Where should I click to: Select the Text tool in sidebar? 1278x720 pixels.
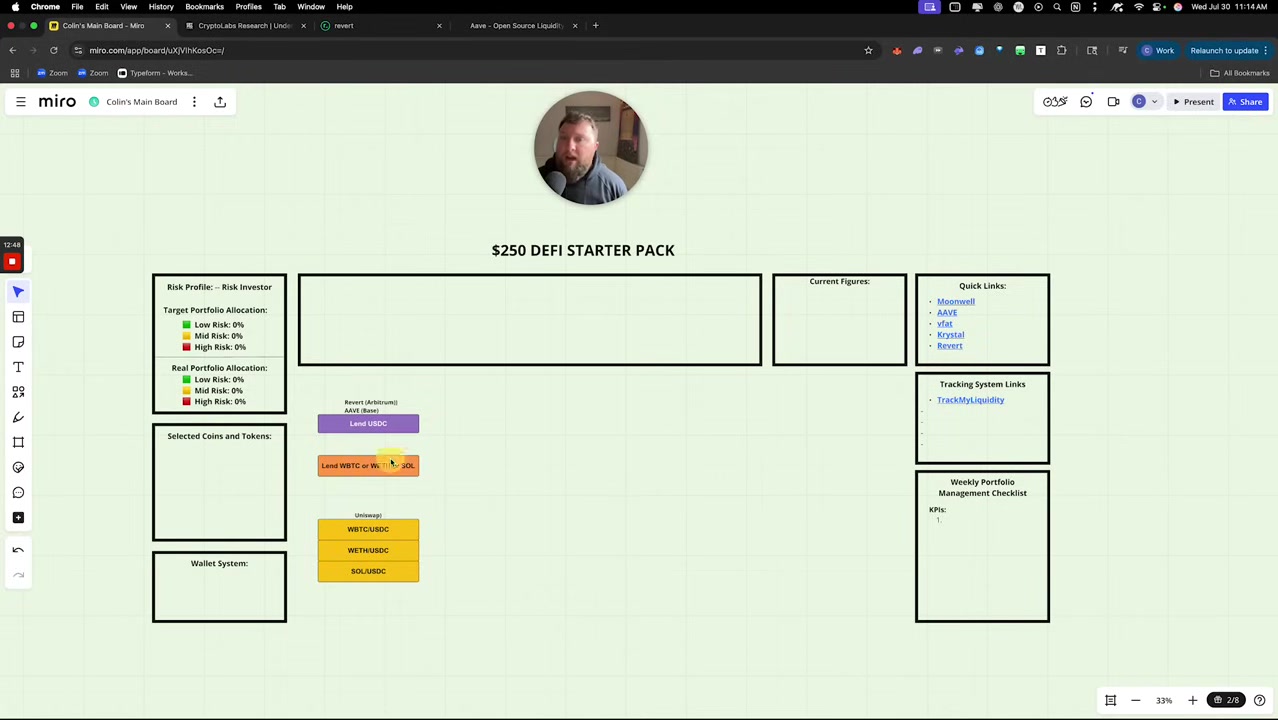point(18,367)
